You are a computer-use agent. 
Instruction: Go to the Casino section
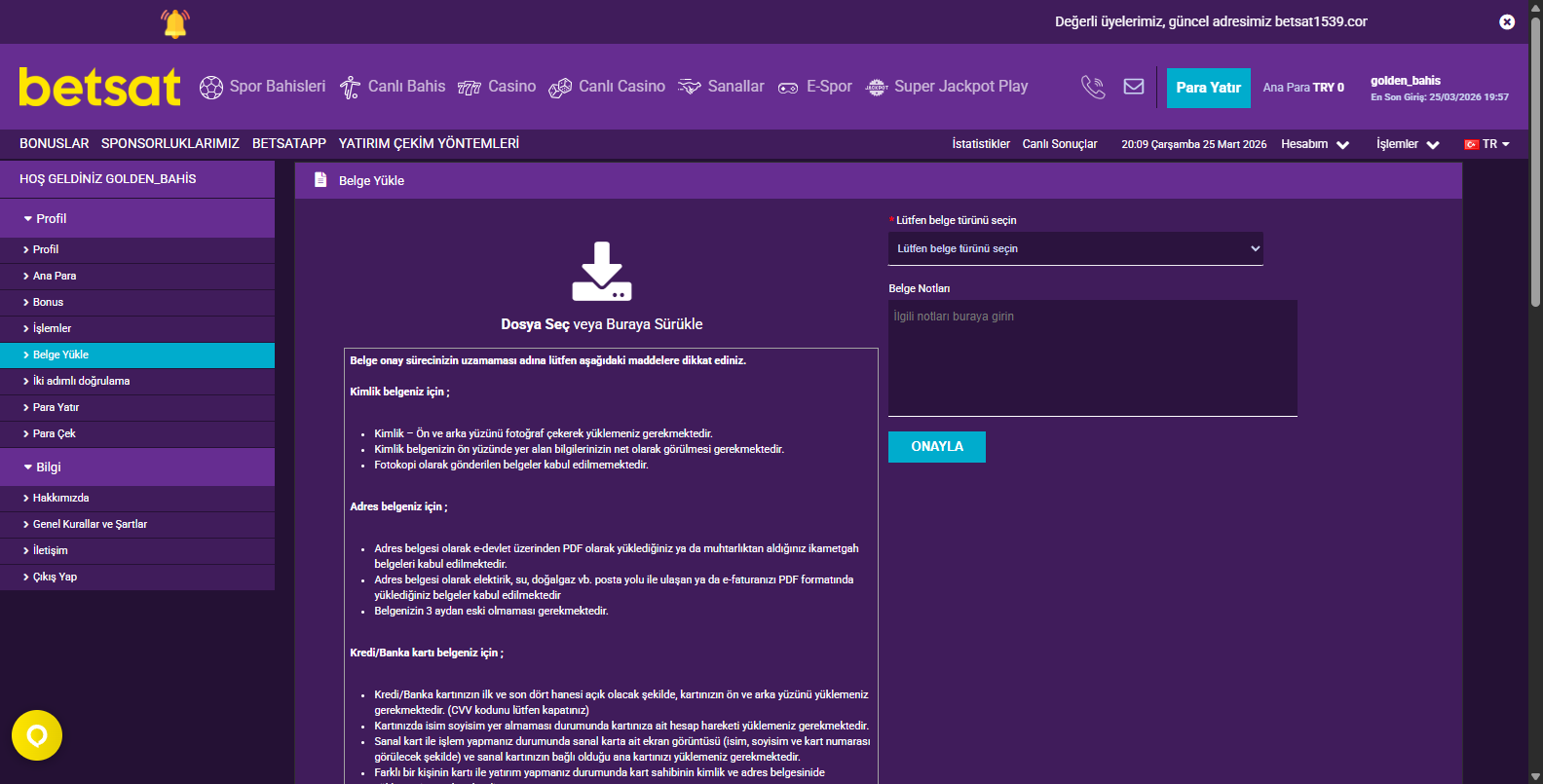coord(512,87)
